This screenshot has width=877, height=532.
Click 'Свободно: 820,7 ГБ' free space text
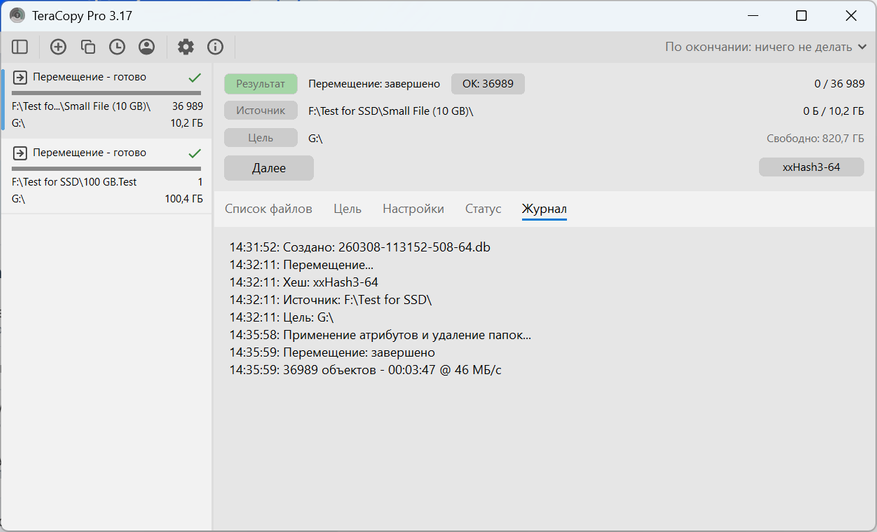click(815, 138)
